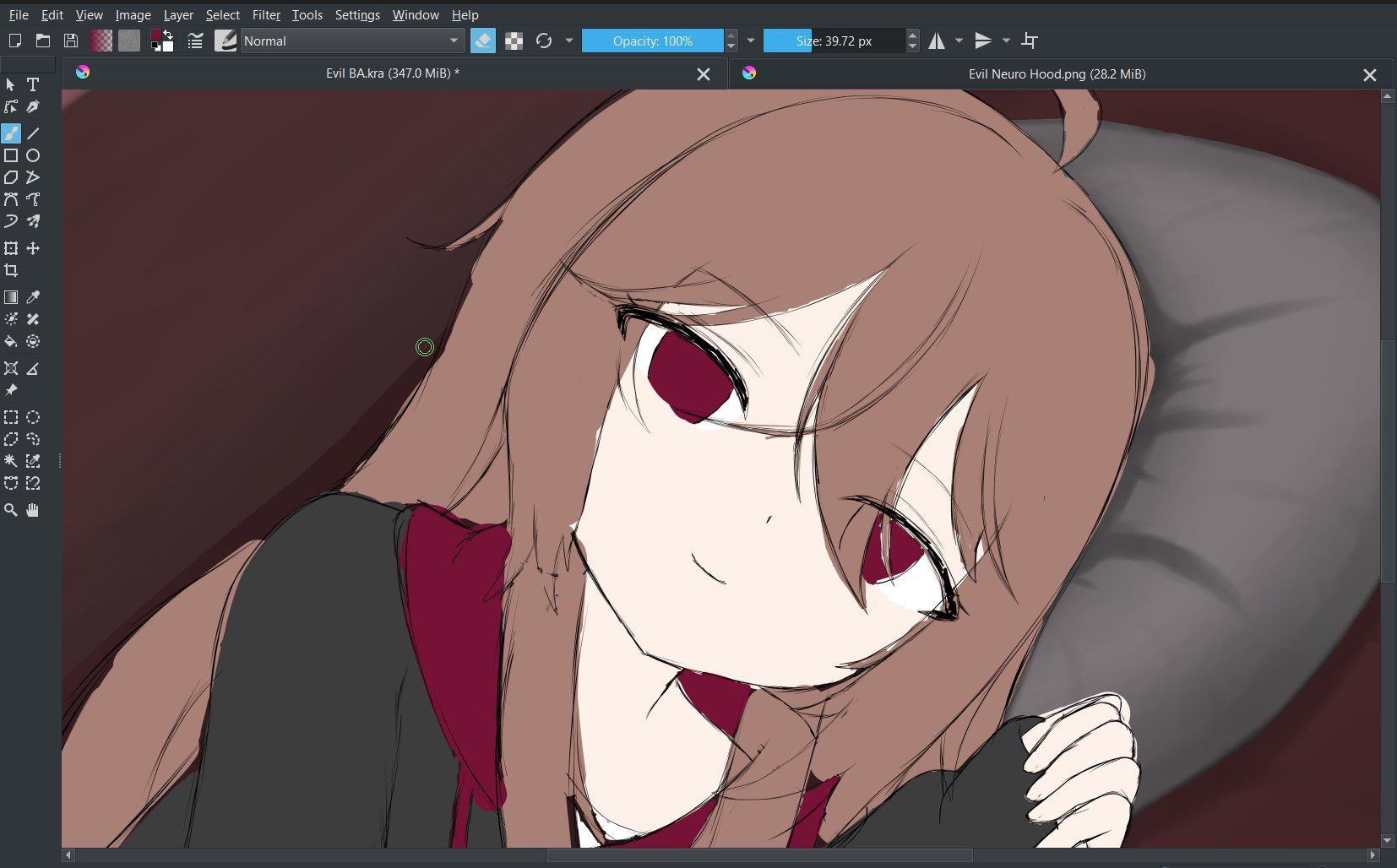
Task: Pick the Color Sampler eyedropper tool
Action: 33,297
